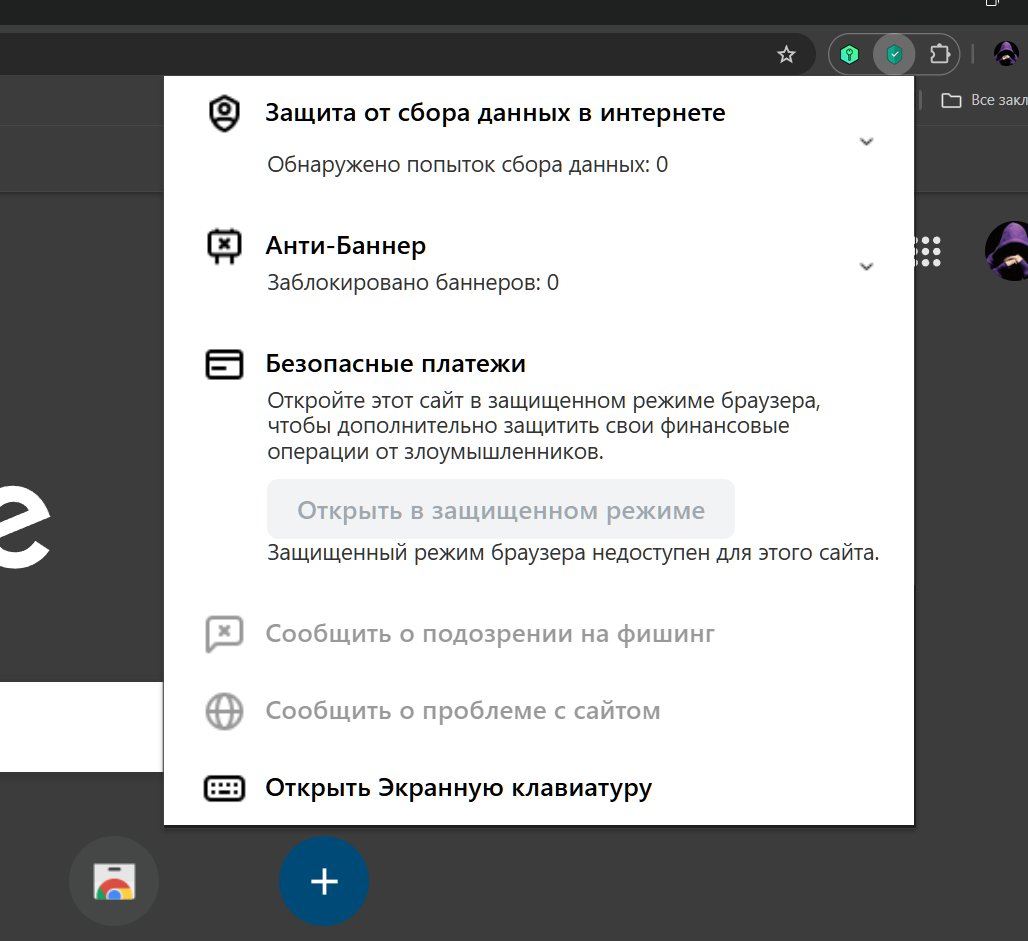This screenshot has width=1028, height=941.
Task: Open the Kaspersky Password Manager extension icon
Action: 850,54
